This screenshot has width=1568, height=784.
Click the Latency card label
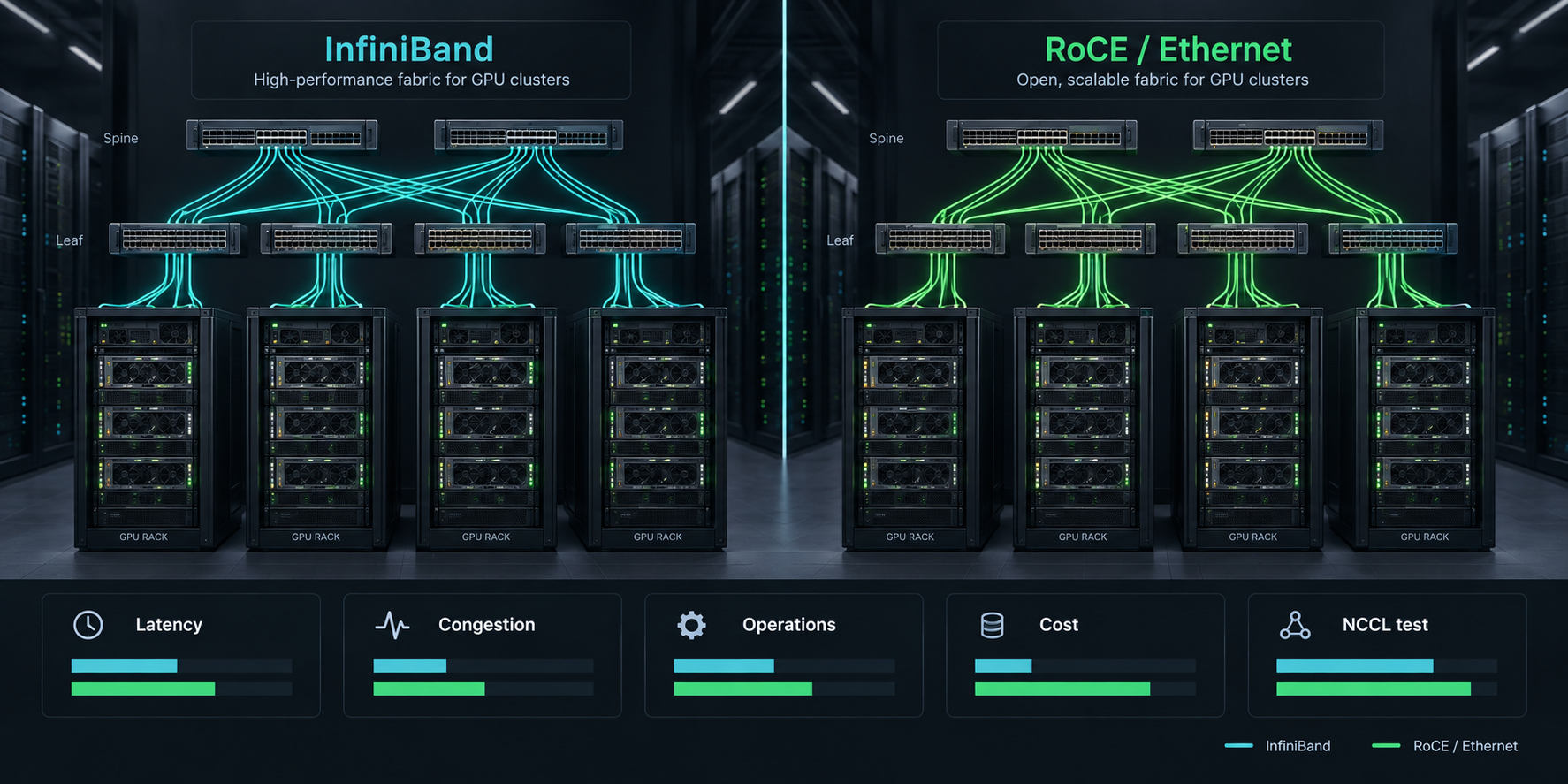[x=169, y=625]
